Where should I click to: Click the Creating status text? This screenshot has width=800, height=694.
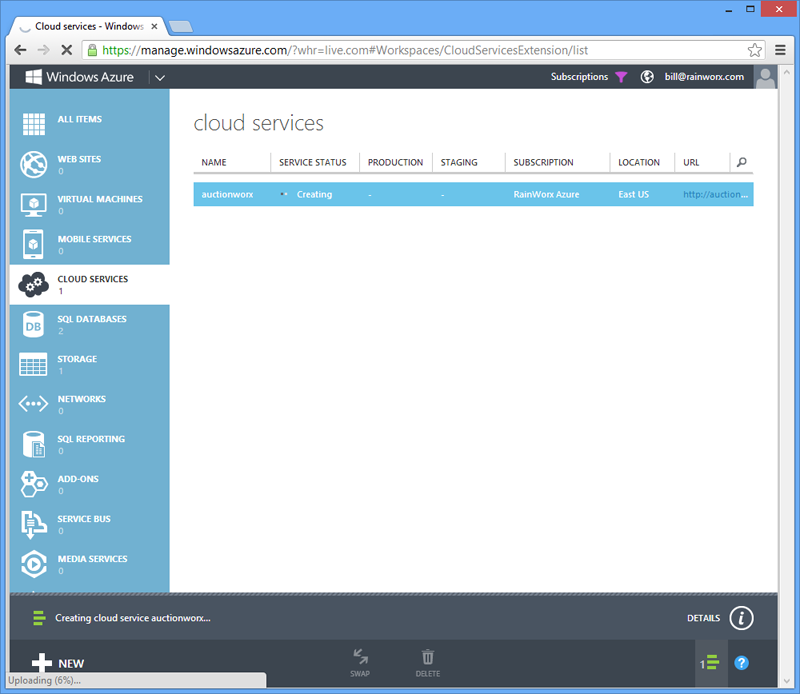coord(314,194)
